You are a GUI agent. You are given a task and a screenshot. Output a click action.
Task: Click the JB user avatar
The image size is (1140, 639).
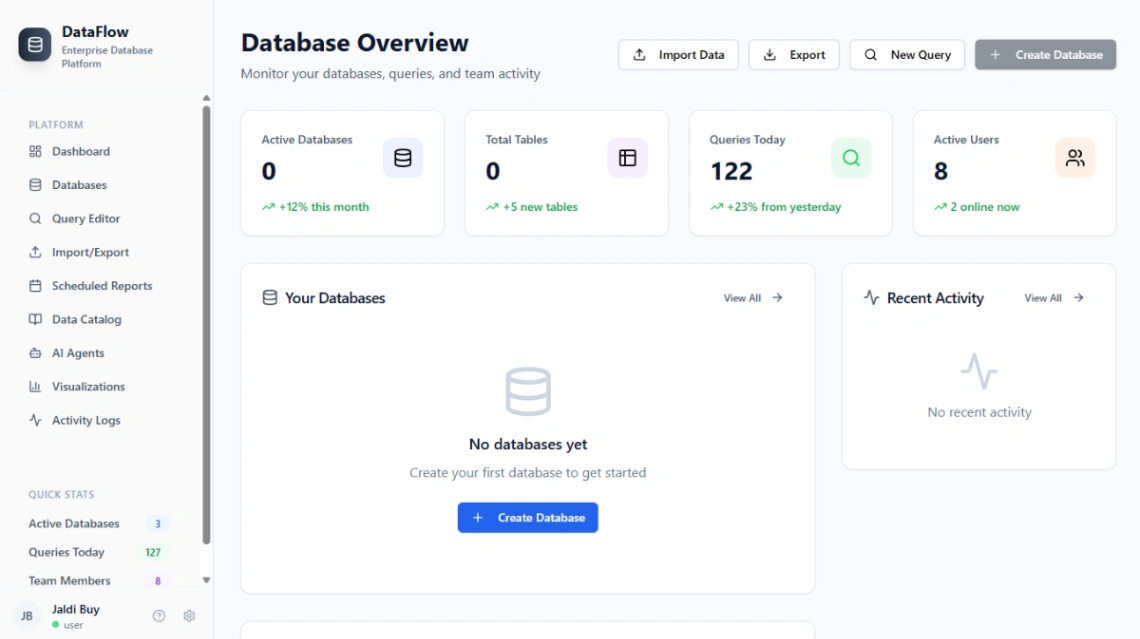coord(27,616)
